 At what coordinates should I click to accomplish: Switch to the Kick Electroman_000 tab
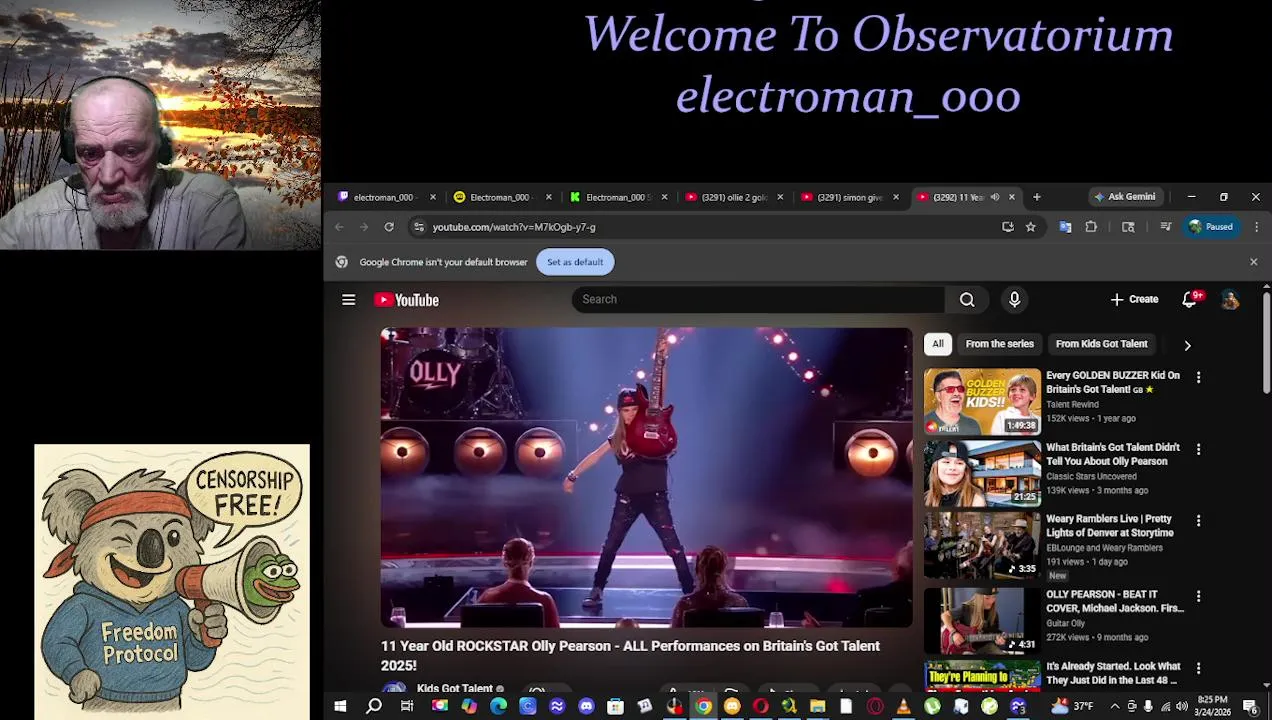[x=619, y=197]
